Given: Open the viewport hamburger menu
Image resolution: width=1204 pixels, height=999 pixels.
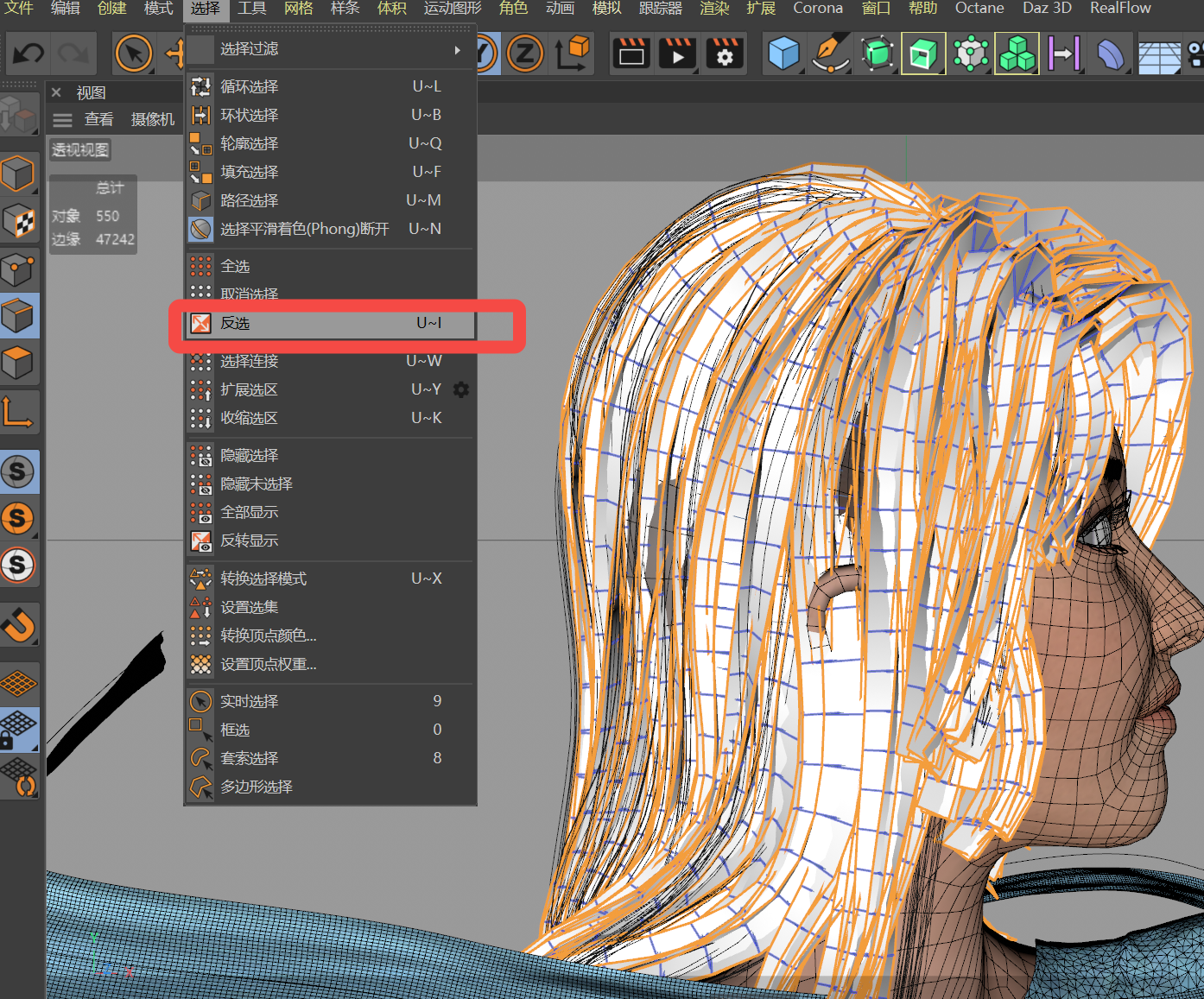Looking at the screenshot, I should pyautogui.click(x=63, y=120).
